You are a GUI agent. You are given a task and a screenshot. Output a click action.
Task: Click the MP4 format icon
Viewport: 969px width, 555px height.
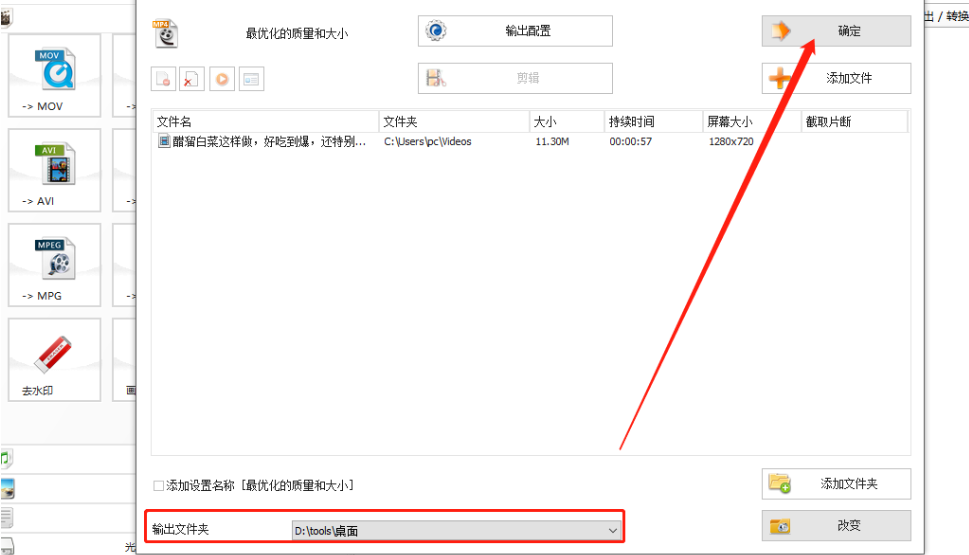164,33
